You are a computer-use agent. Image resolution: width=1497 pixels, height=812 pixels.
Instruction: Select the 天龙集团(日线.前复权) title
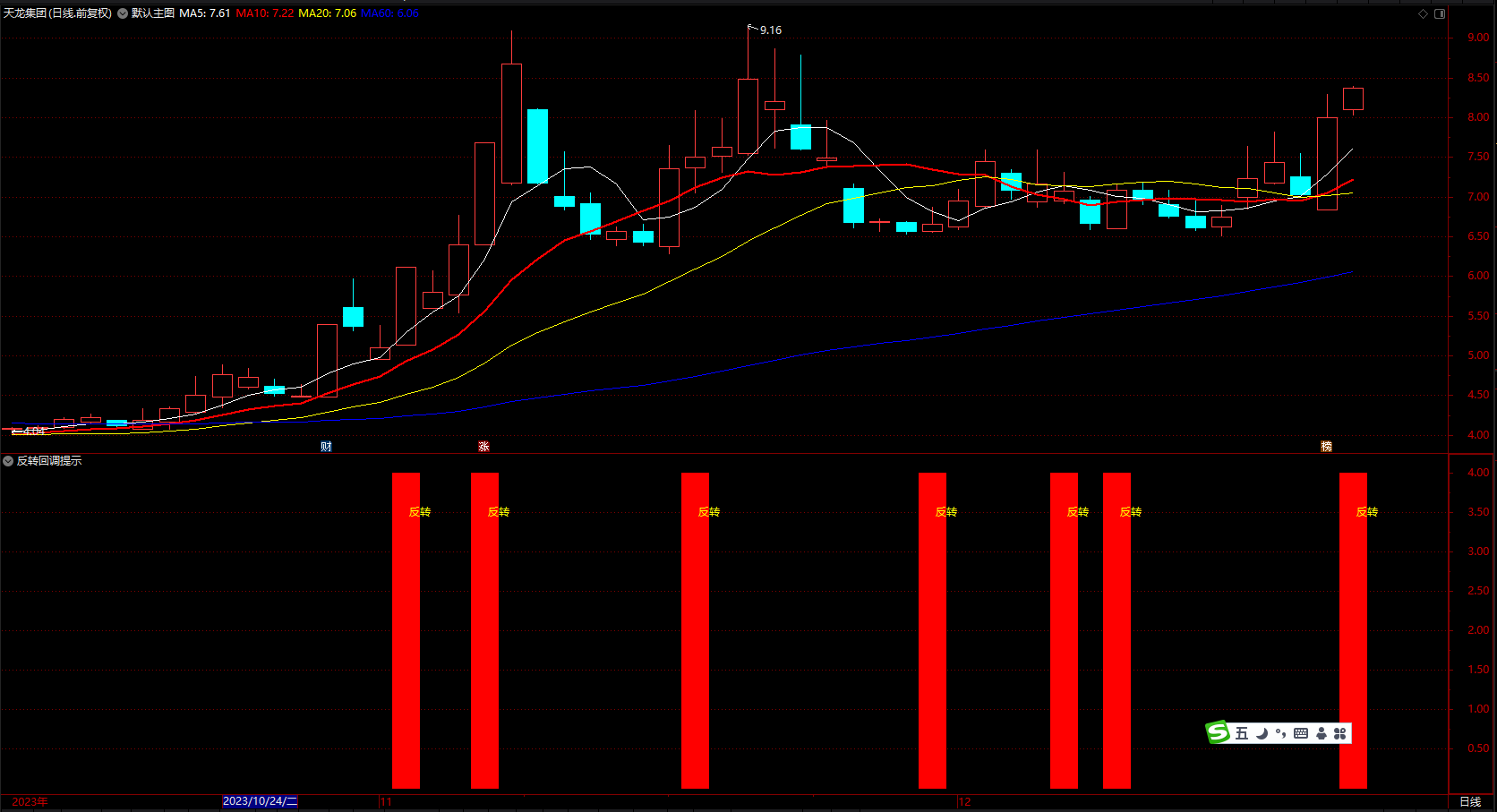tap(58, 13)
